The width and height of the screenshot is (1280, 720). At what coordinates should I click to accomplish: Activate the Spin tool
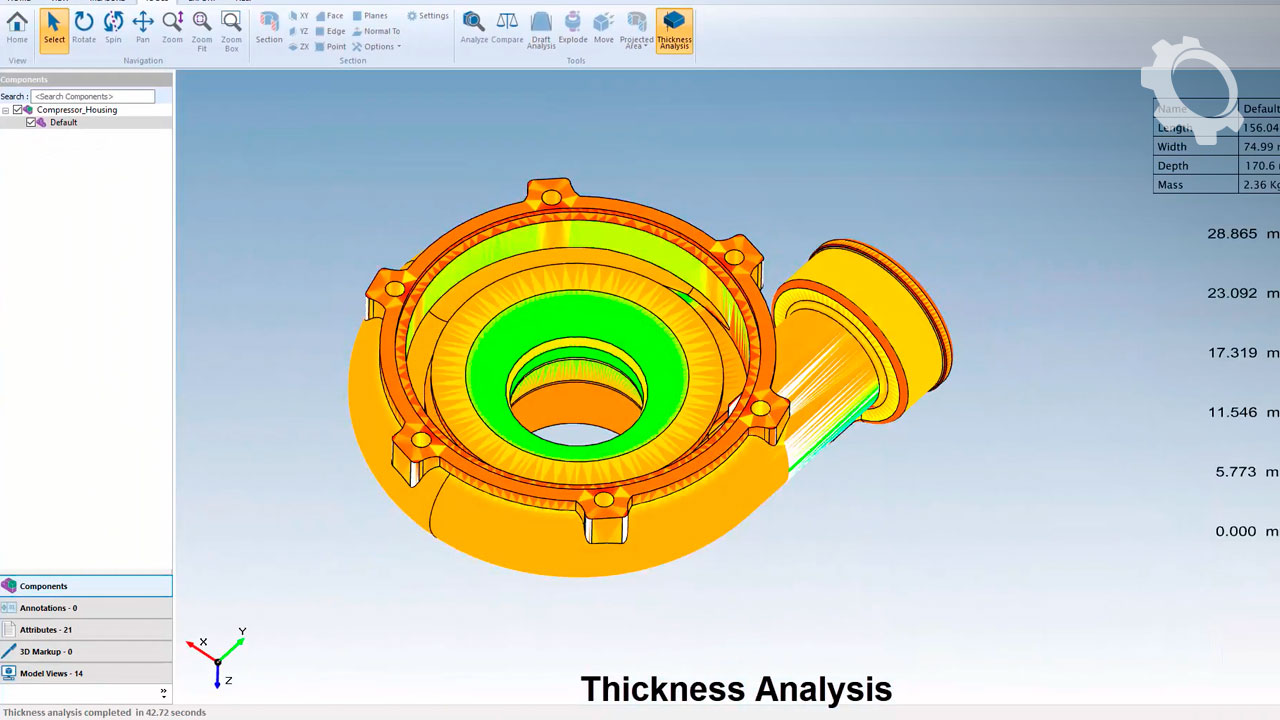(113, 27)
